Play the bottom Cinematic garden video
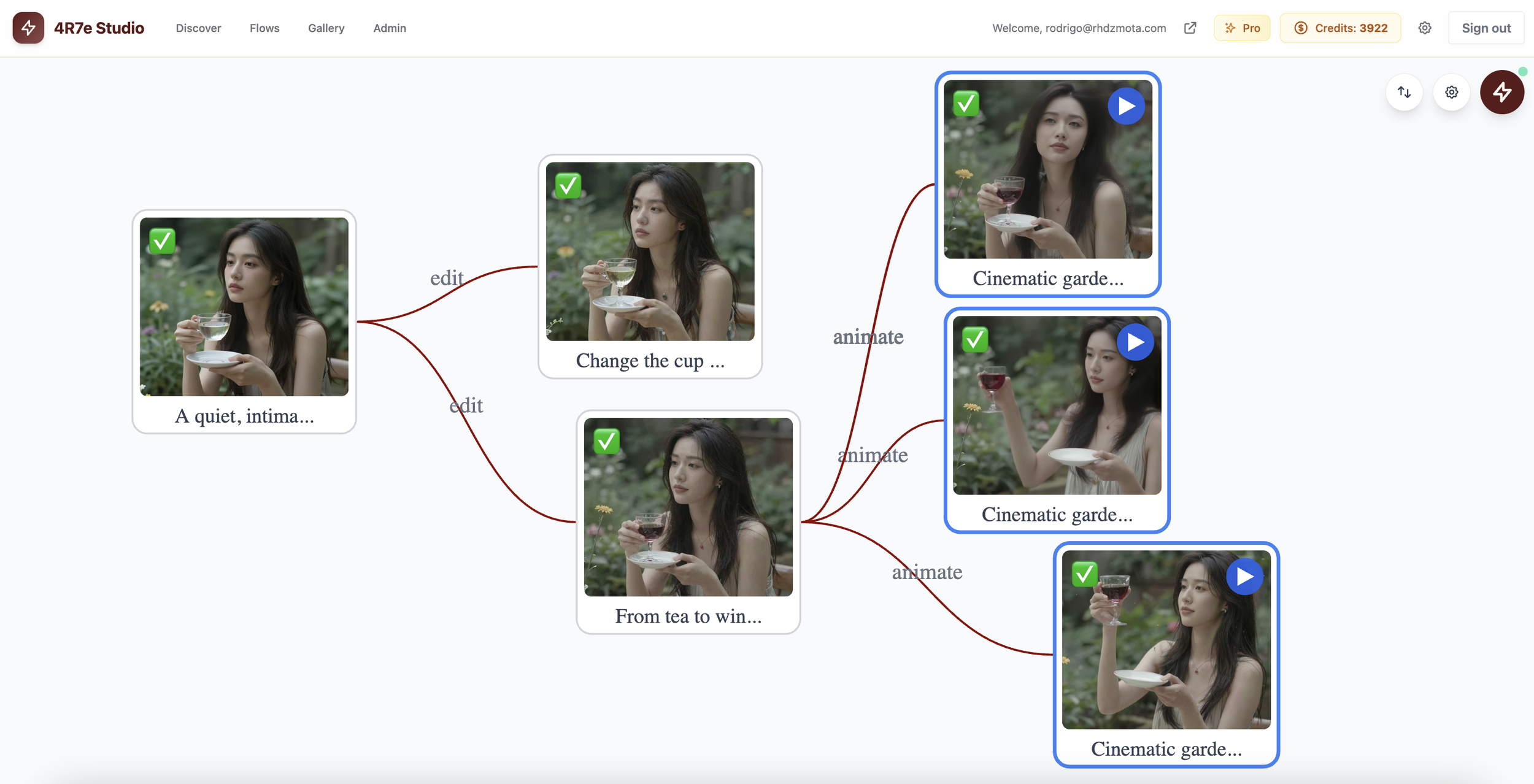 pos(1244,577)
